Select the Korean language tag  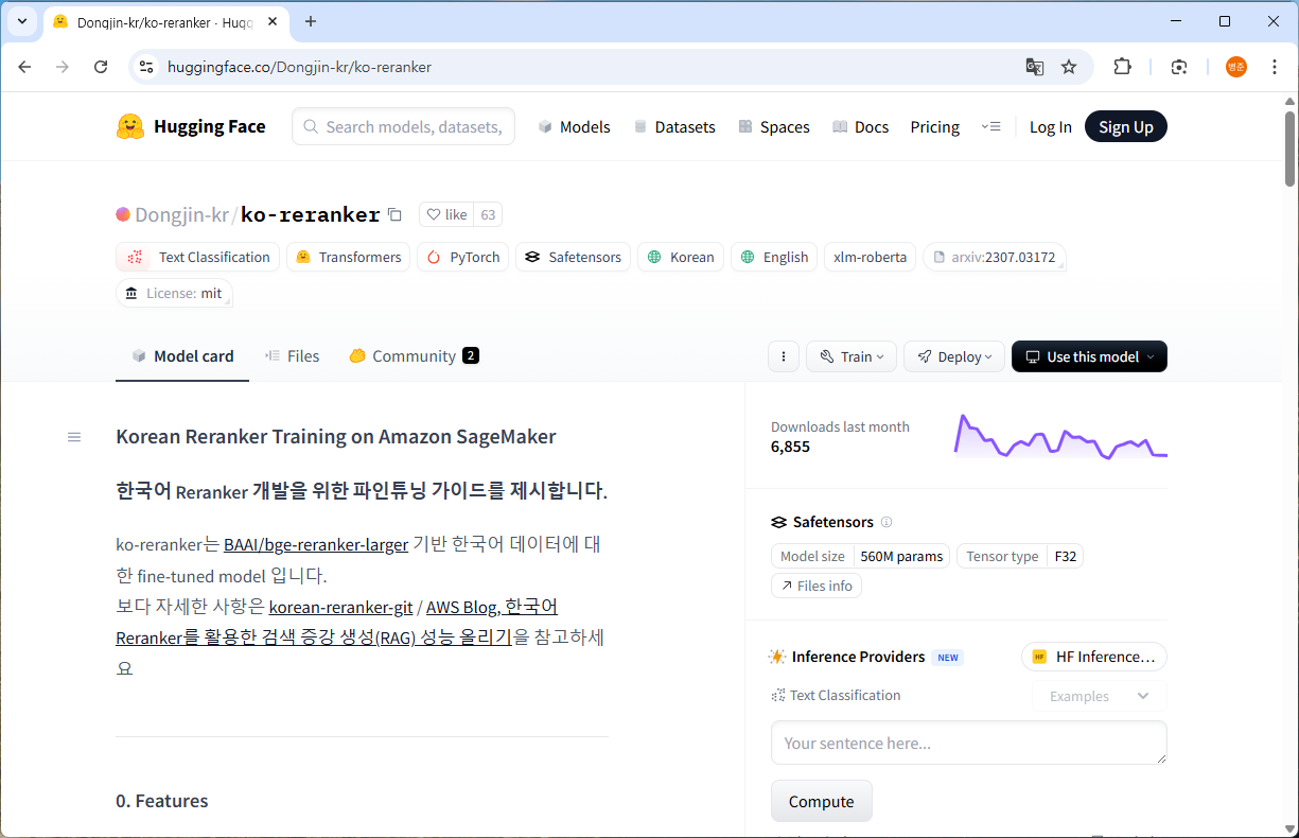click(x=681, y=257)
